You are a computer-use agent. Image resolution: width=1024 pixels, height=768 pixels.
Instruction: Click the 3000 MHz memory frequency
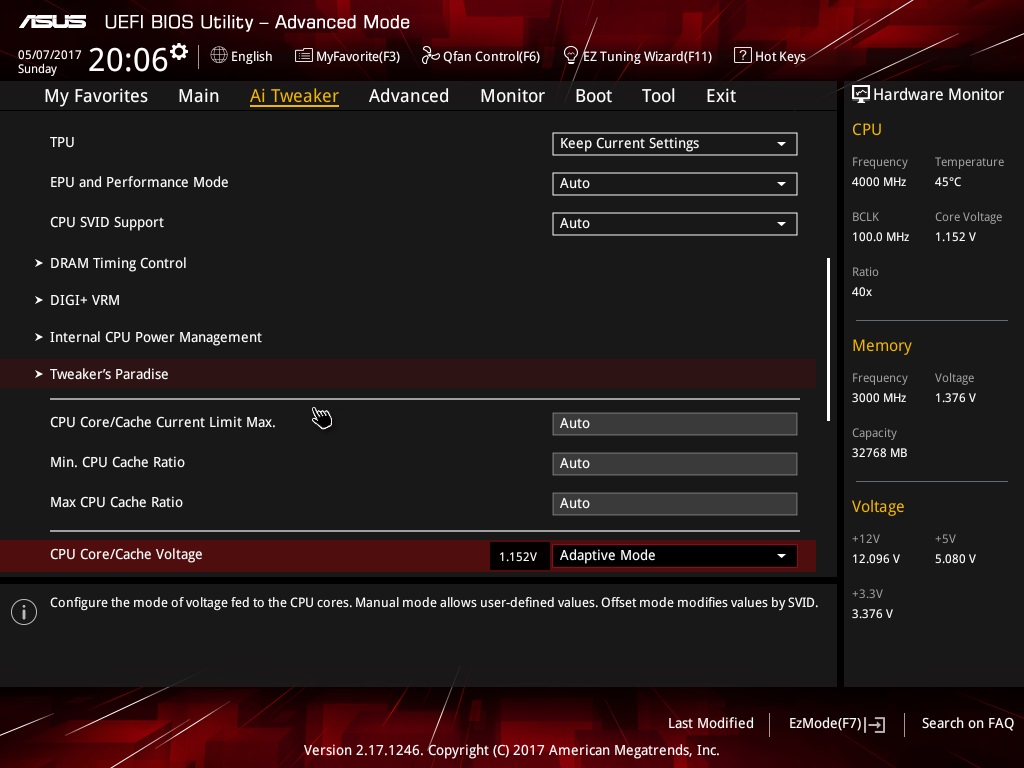(879, 398)
